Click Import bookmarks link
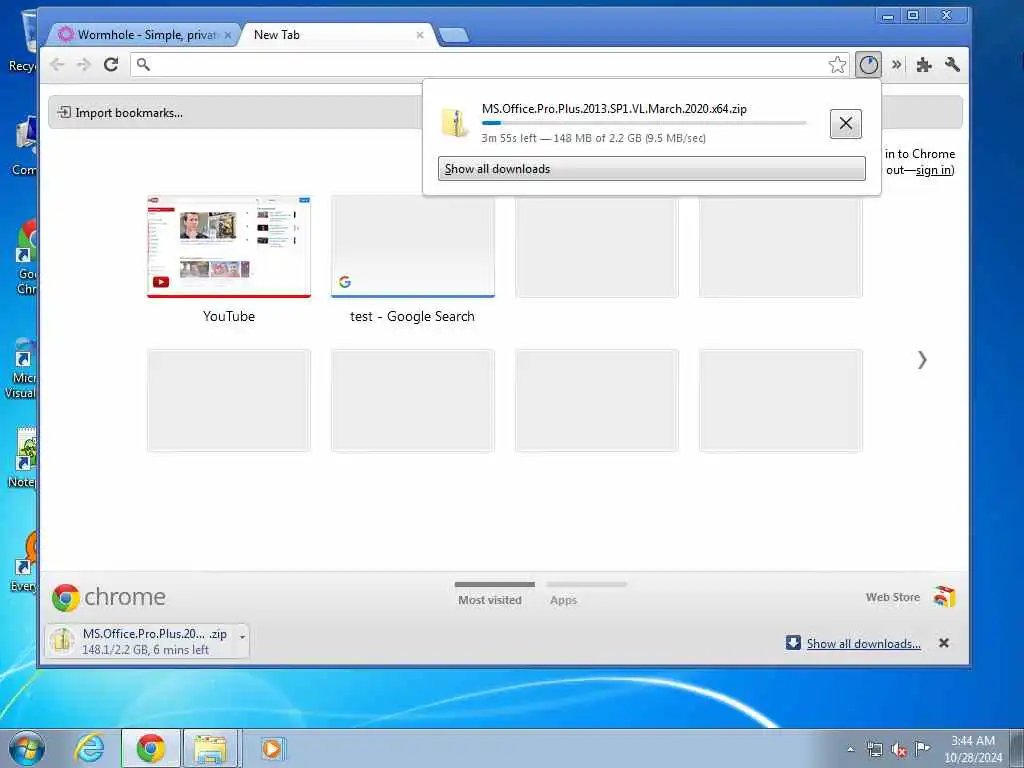The image size is (1024, 768). 120,112
